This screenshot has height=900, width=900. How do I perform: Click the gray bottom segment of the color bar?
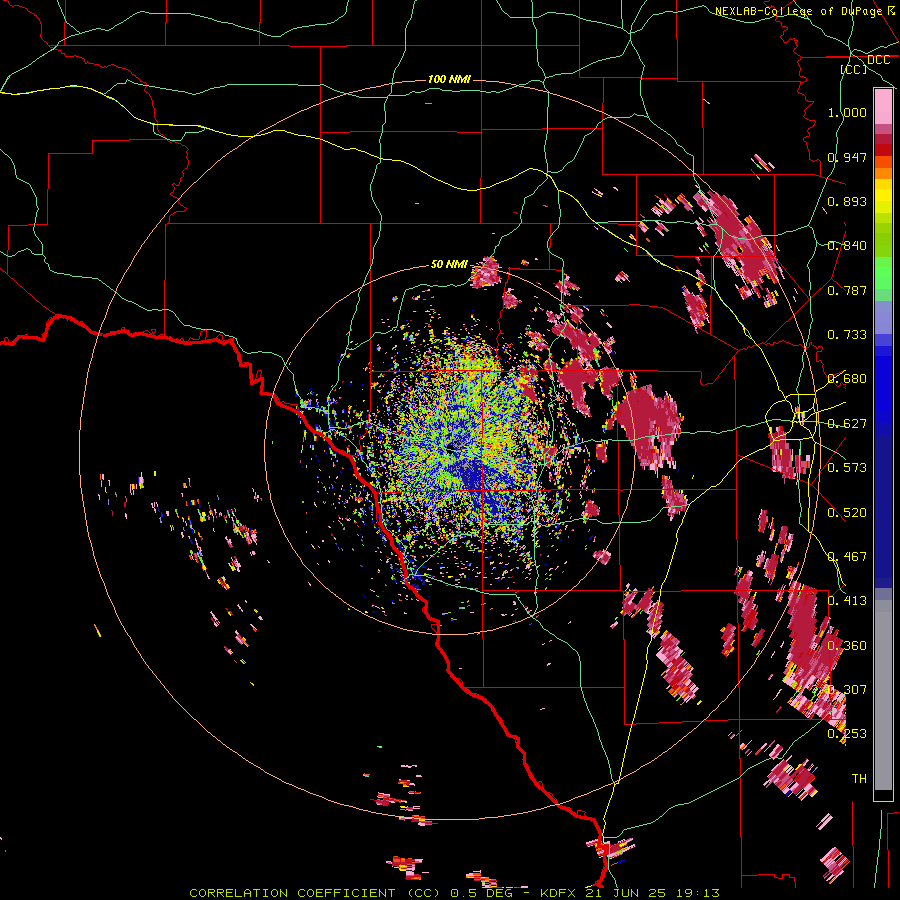pos(883,695)
